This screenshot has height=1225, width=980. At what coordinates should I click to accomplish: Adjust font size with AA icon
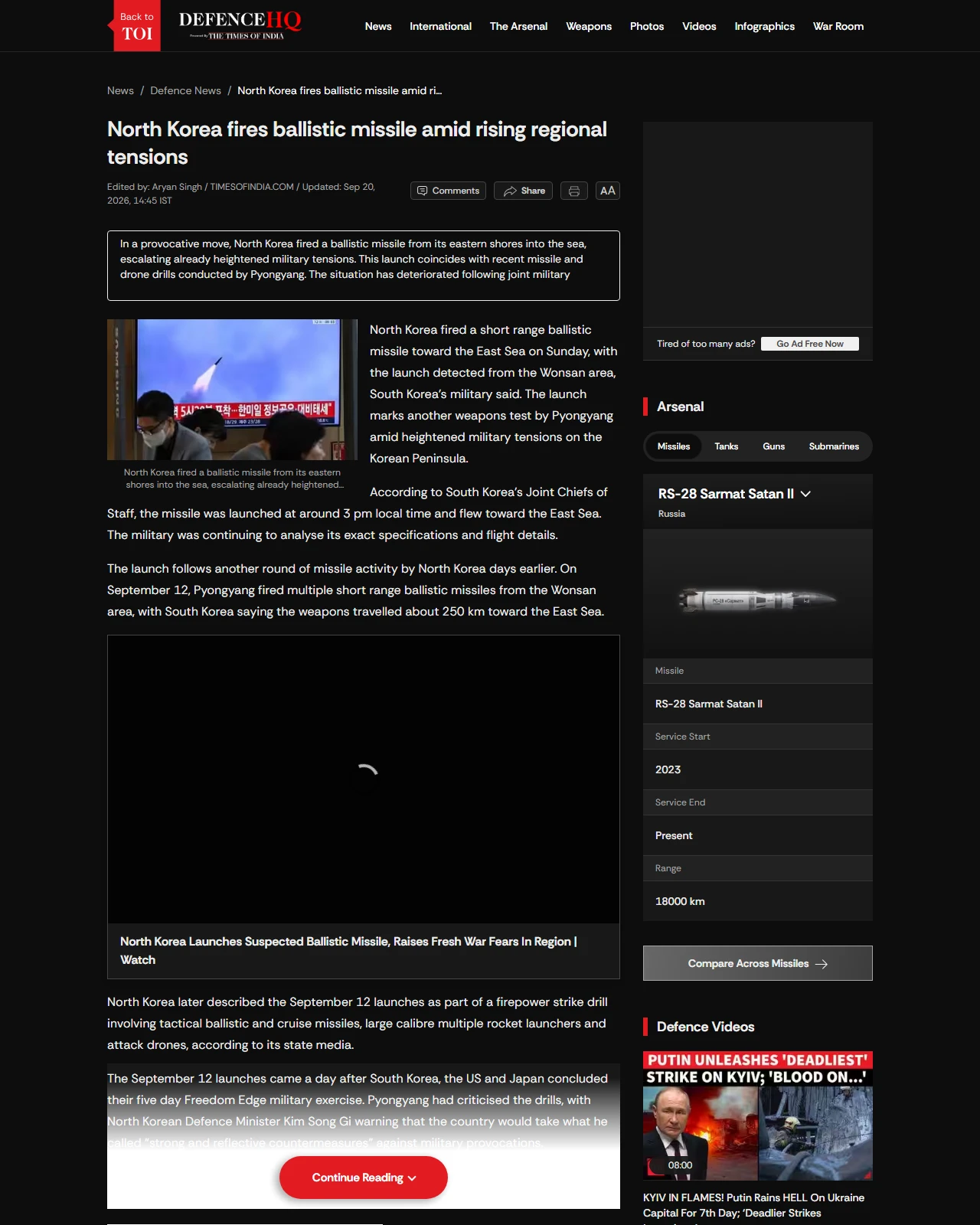[x=608, y=191]
